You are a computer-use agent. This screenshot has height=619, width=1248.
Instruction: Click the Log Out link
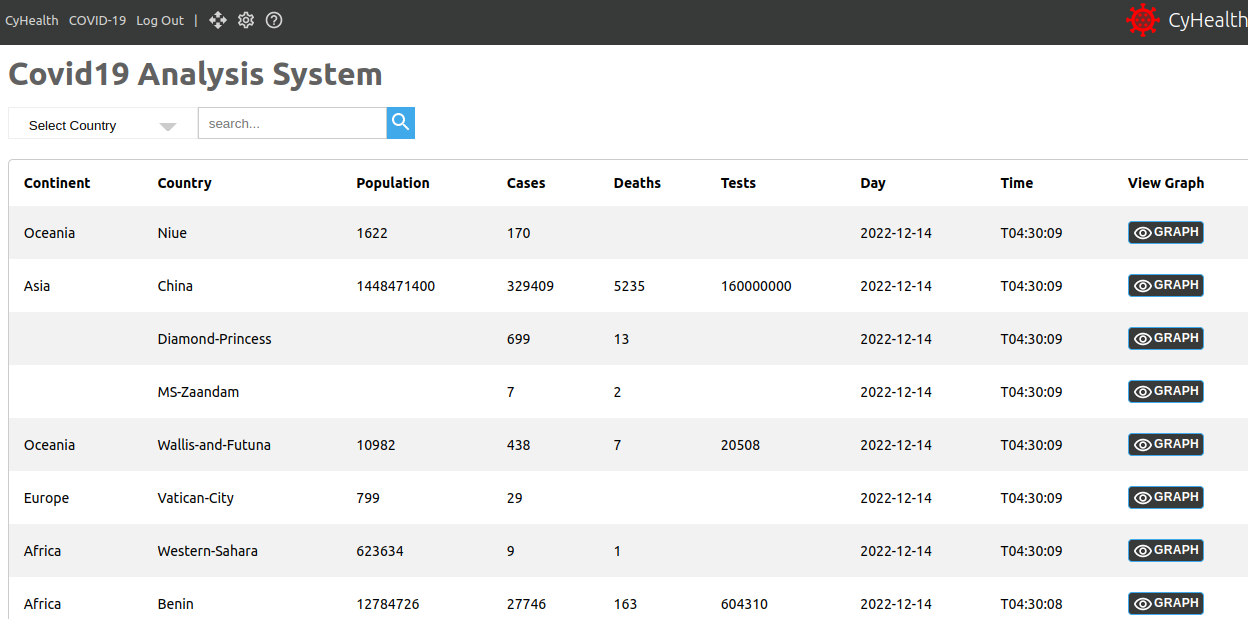point(160,21)
